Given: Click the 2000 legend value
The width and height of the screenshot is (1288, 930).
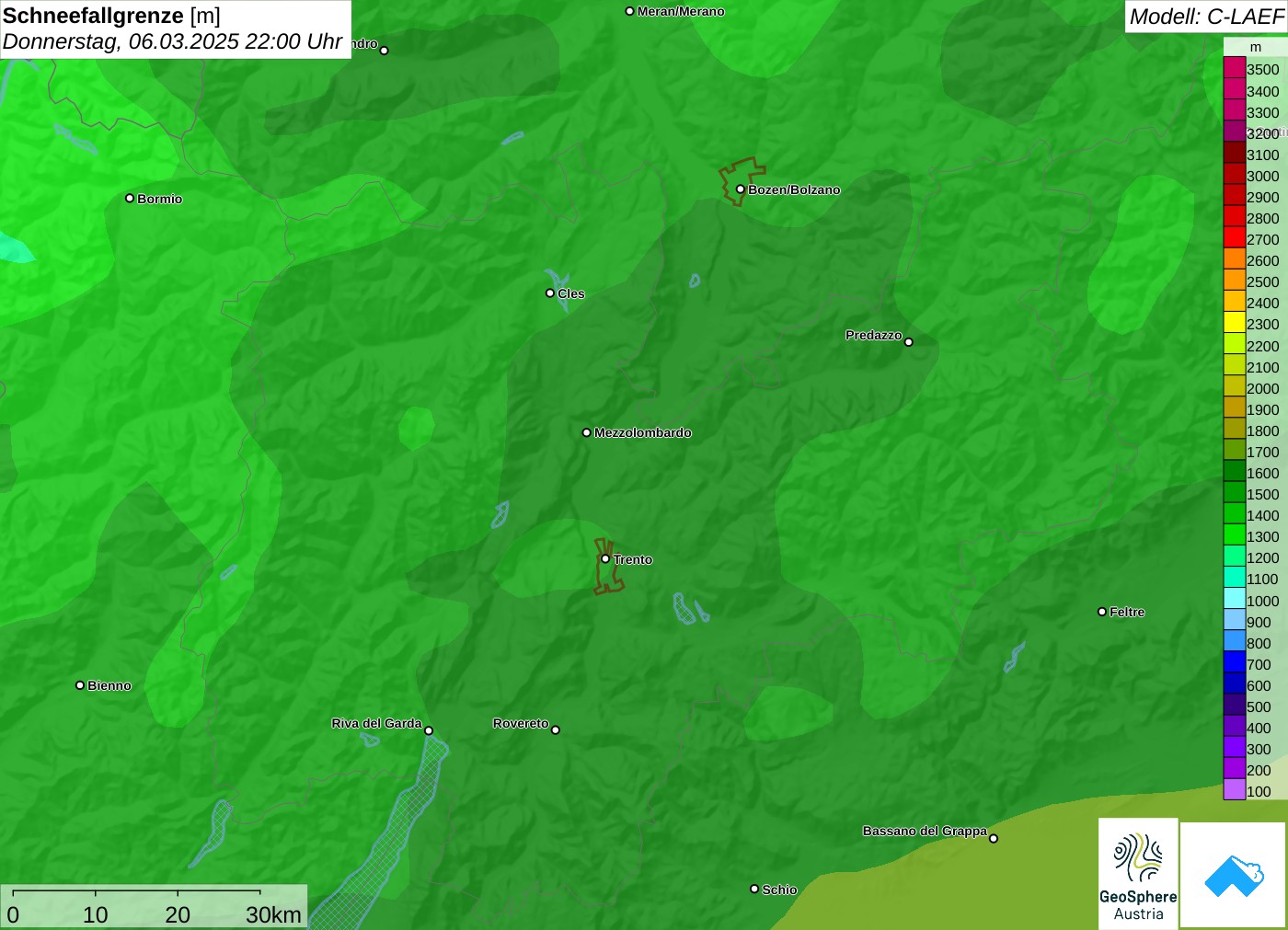Looking at the screenshot, I should (1263, 388).
